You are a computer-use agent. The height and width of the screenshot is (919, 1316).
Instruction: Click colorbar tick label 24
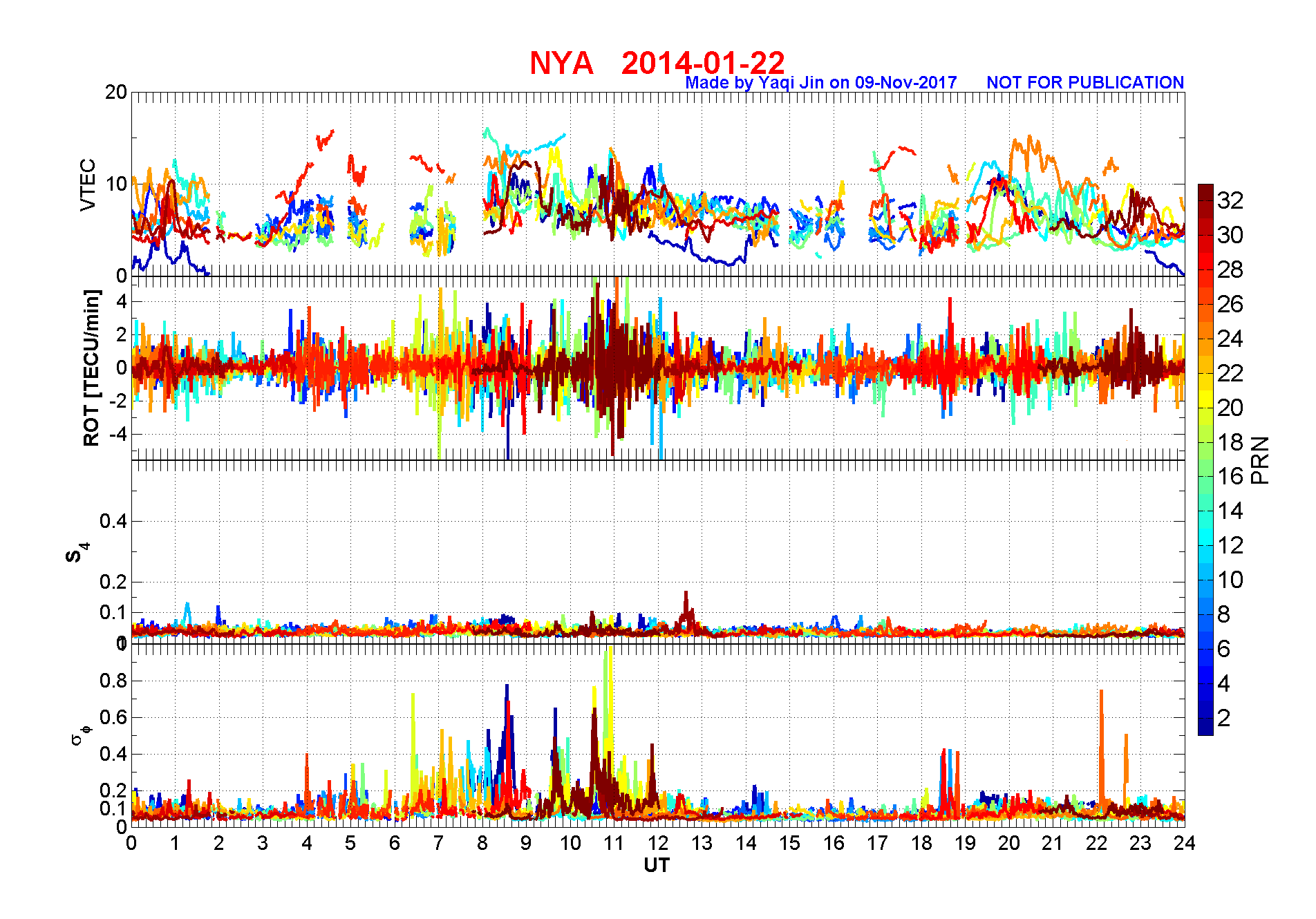pyautogui.click(x=1230, y=339)
